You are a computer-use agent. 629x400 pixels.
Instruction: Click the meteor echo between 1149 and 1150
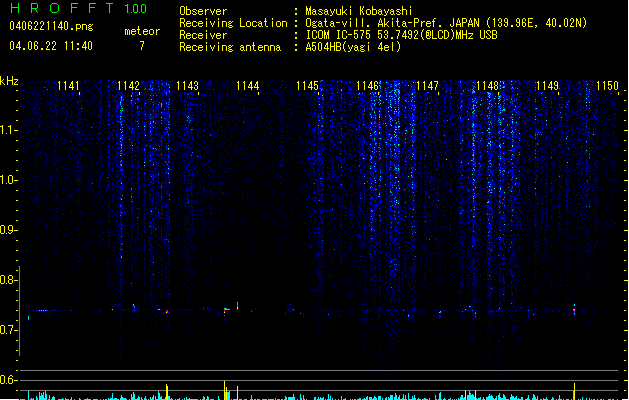pyautogui.click(x=574, y=309)
